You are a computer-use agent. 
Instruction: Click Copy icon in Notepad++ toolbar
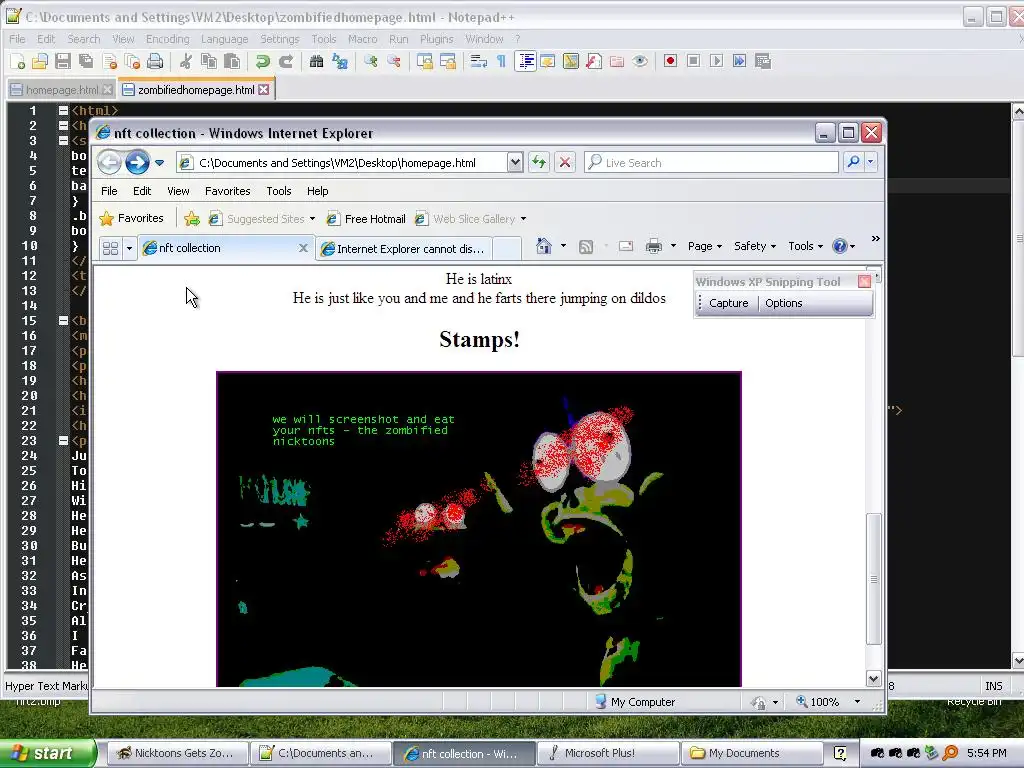[209, 61]
